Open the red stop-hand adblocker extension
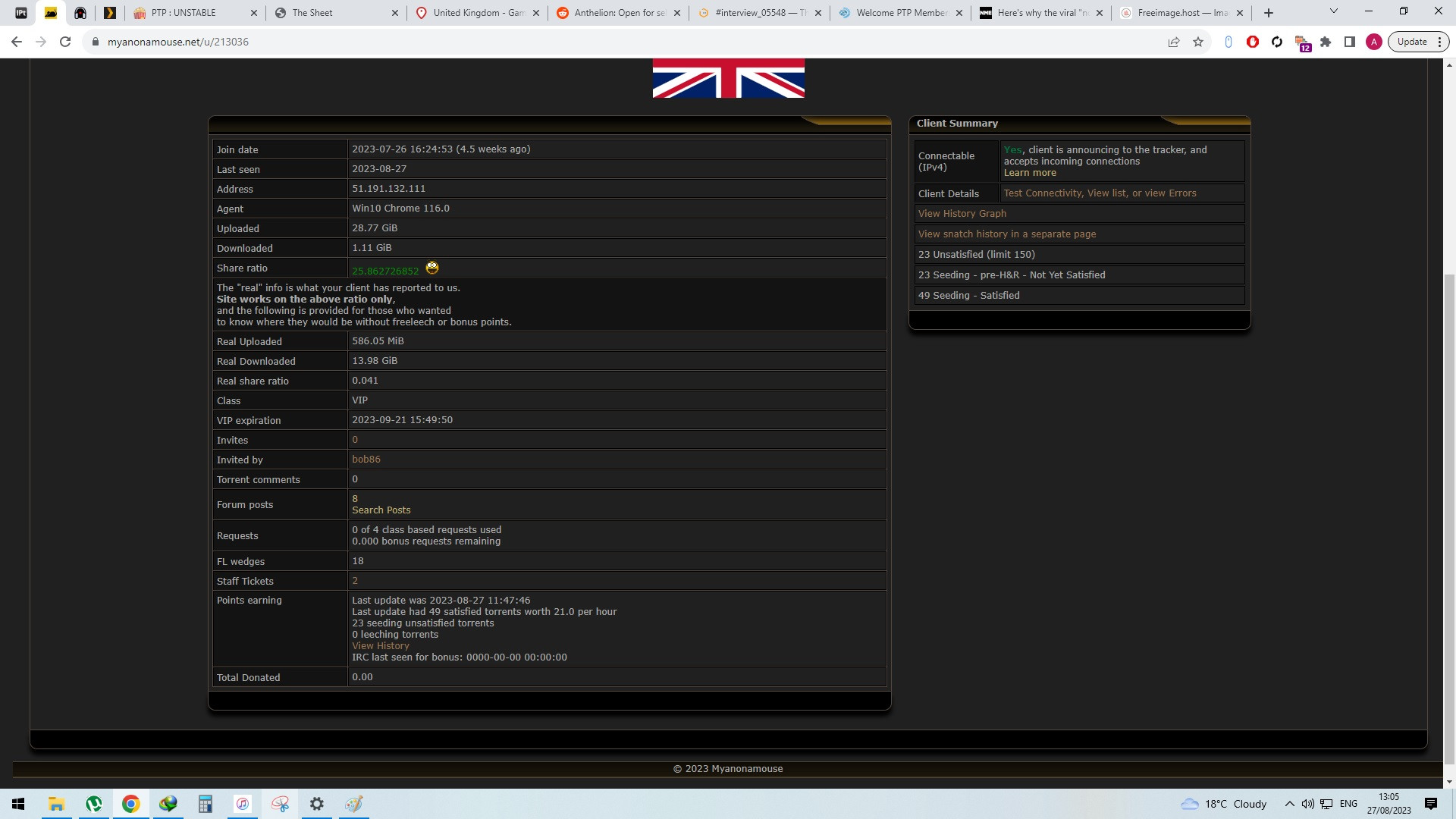This screenshot has height=819, width=1456. (x=1253, y=42)
